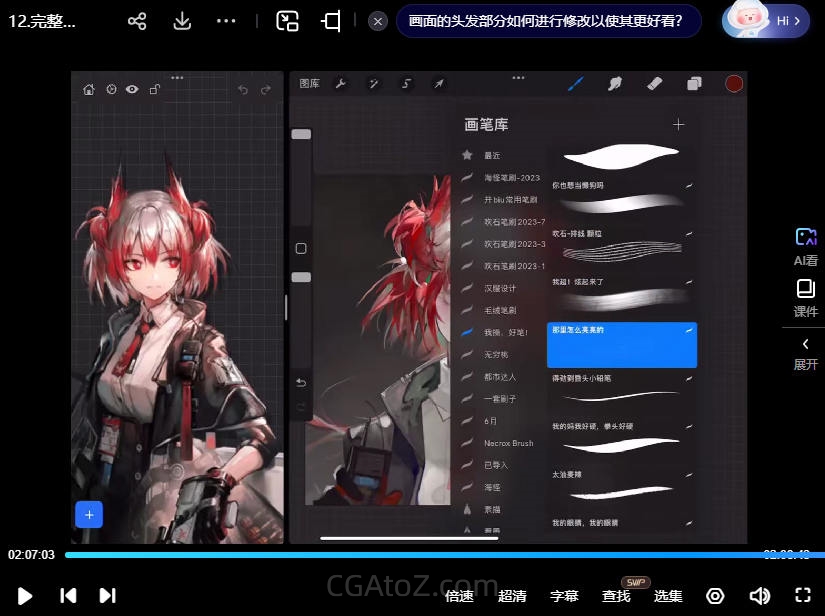
Task: Select the 最近 (Recent) brush category
Action: pos(492,156)
